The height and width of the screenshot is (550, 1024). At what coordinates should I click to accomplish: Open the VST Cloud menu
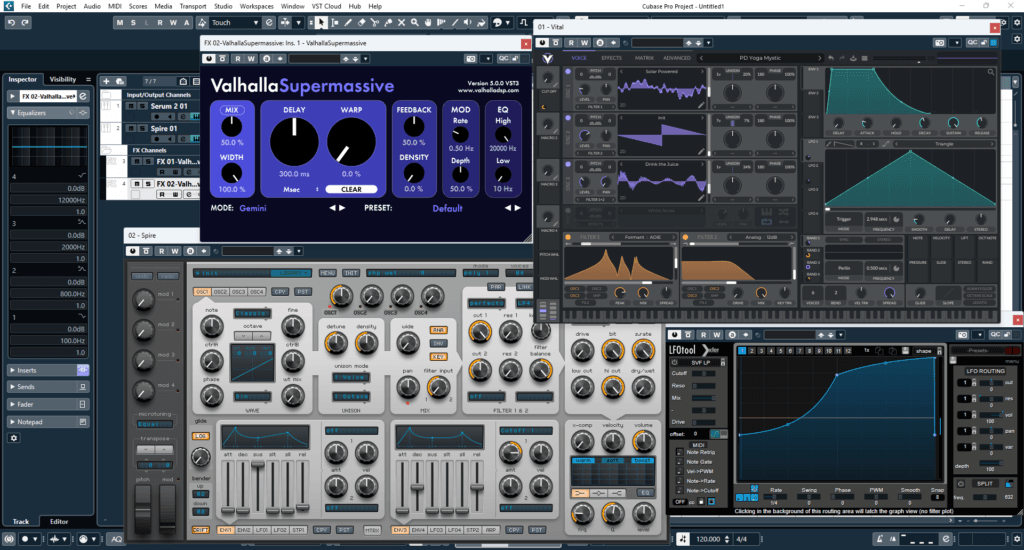click(x=326, y=6)
